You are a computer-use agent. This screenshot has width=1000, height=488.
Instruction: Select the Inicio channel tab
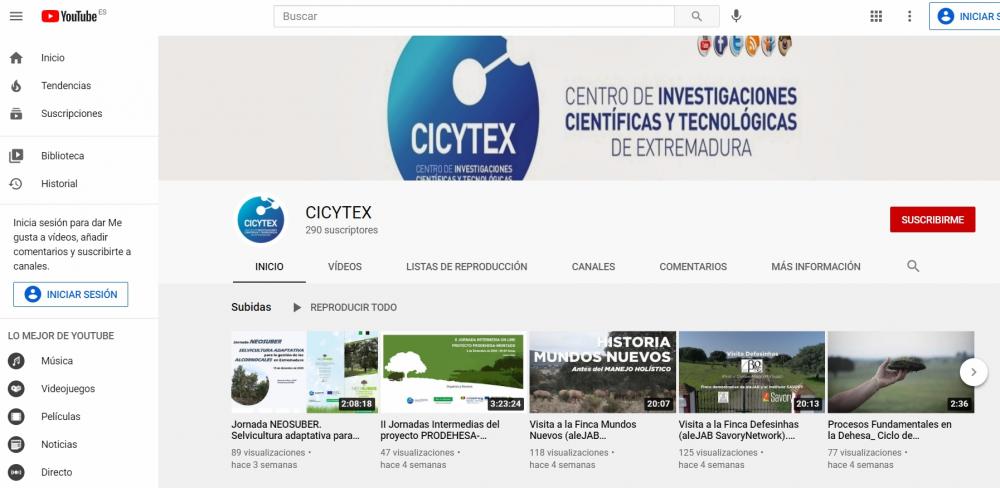[x=269, y=267]
